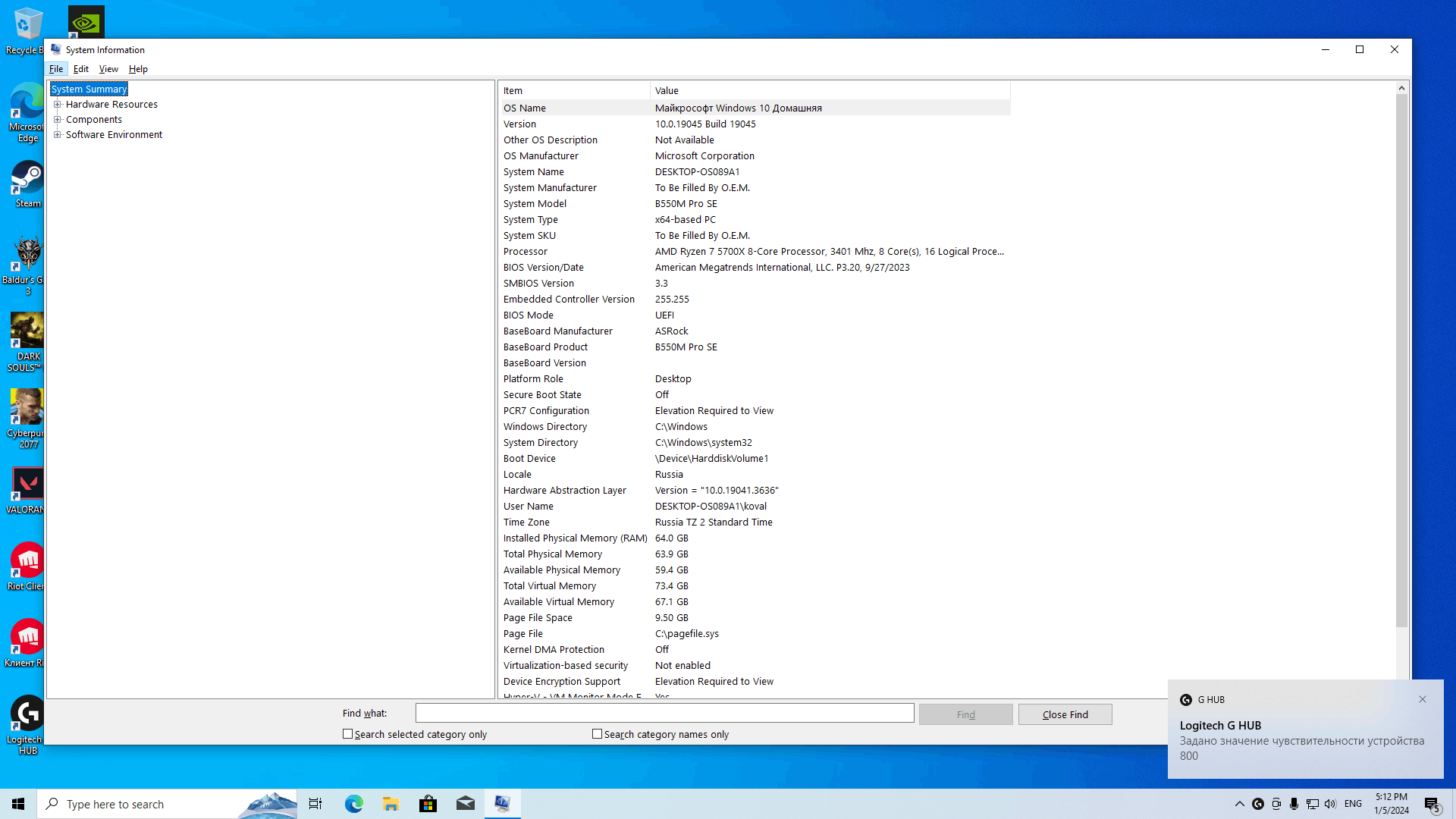Open the View menu
1456x819 pixels.
click(108, 69)
